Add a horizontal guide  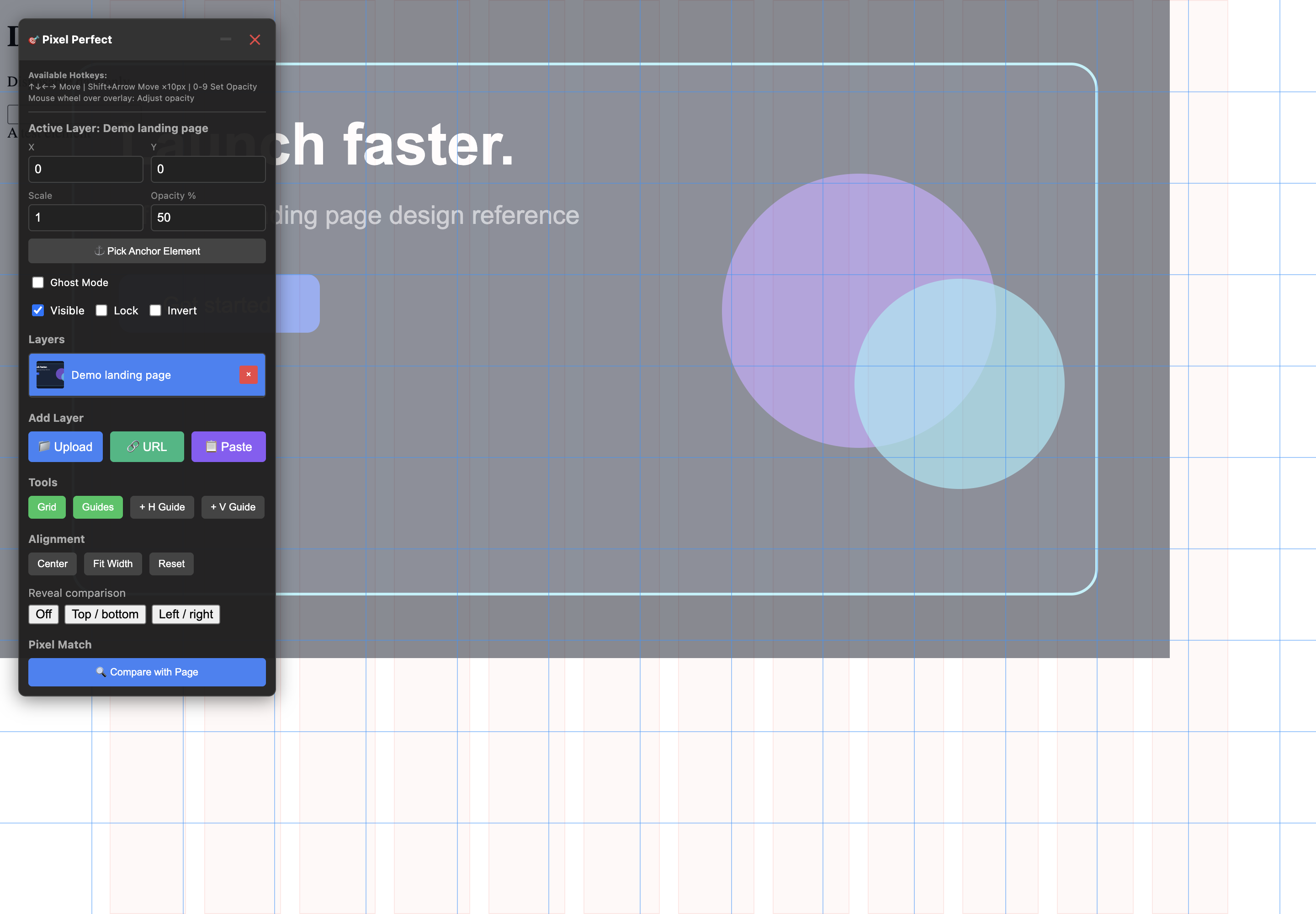click(x=162, y=507)
